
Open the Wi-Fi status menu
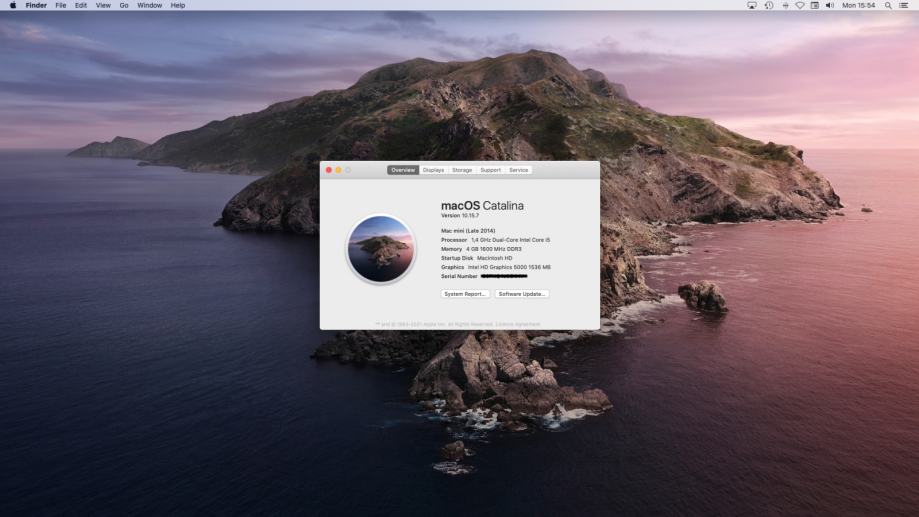[799, 5]
